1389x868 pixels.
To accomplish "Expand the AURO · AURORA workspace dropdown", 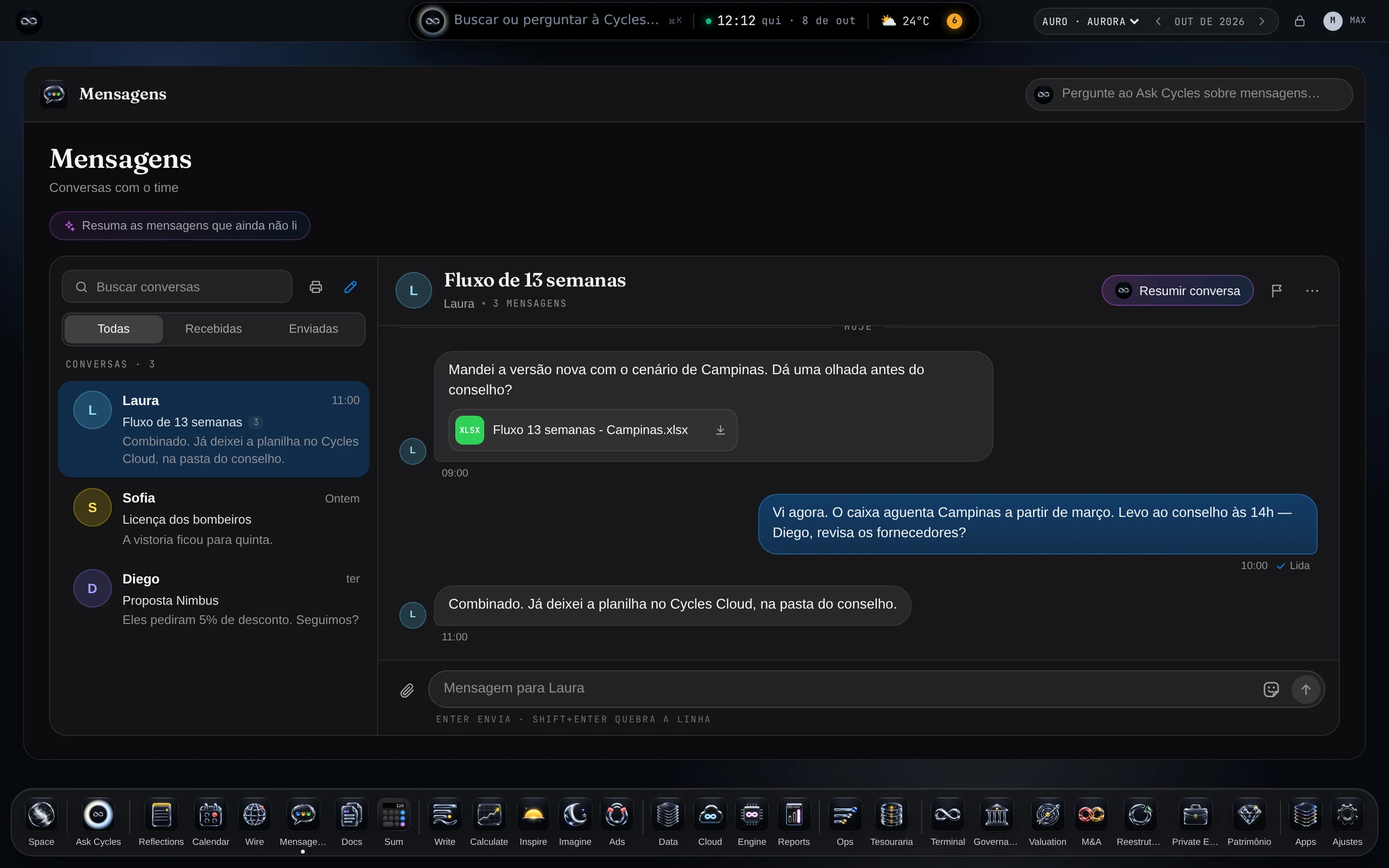I will click(x=1091, y=21).
